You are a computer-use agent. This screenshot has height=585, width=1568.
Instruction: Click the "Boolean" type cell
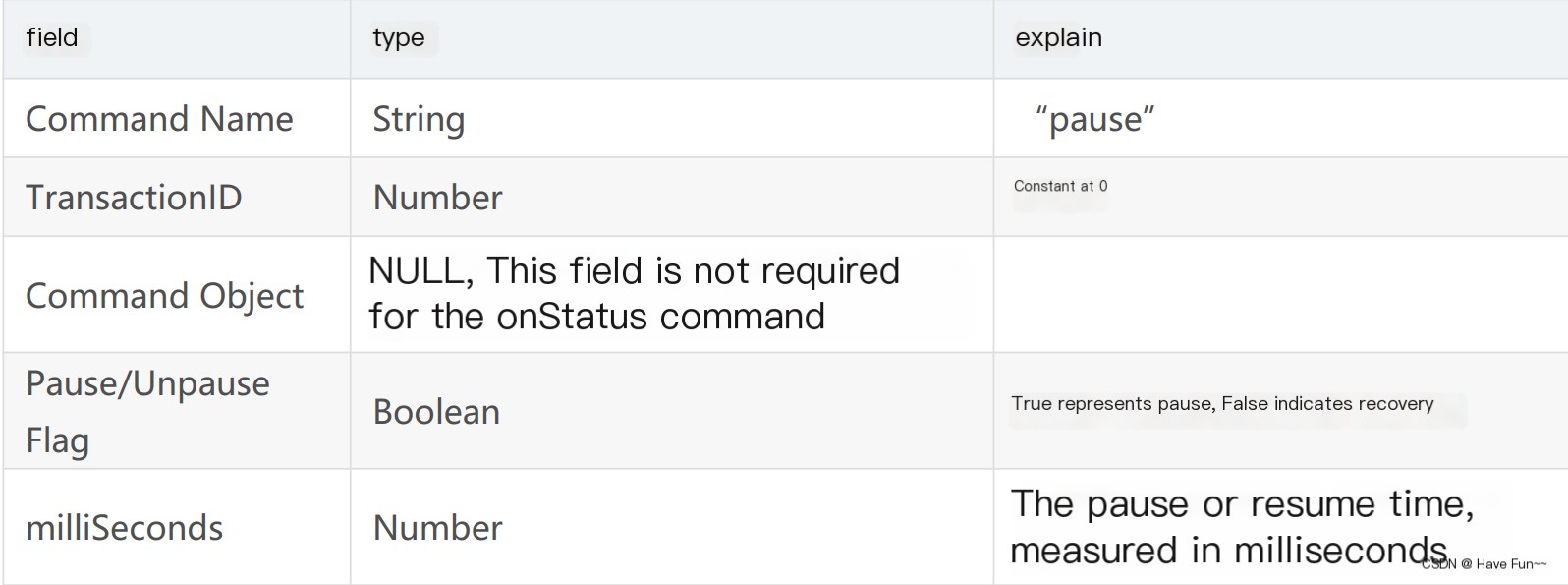tap(436, 412)
